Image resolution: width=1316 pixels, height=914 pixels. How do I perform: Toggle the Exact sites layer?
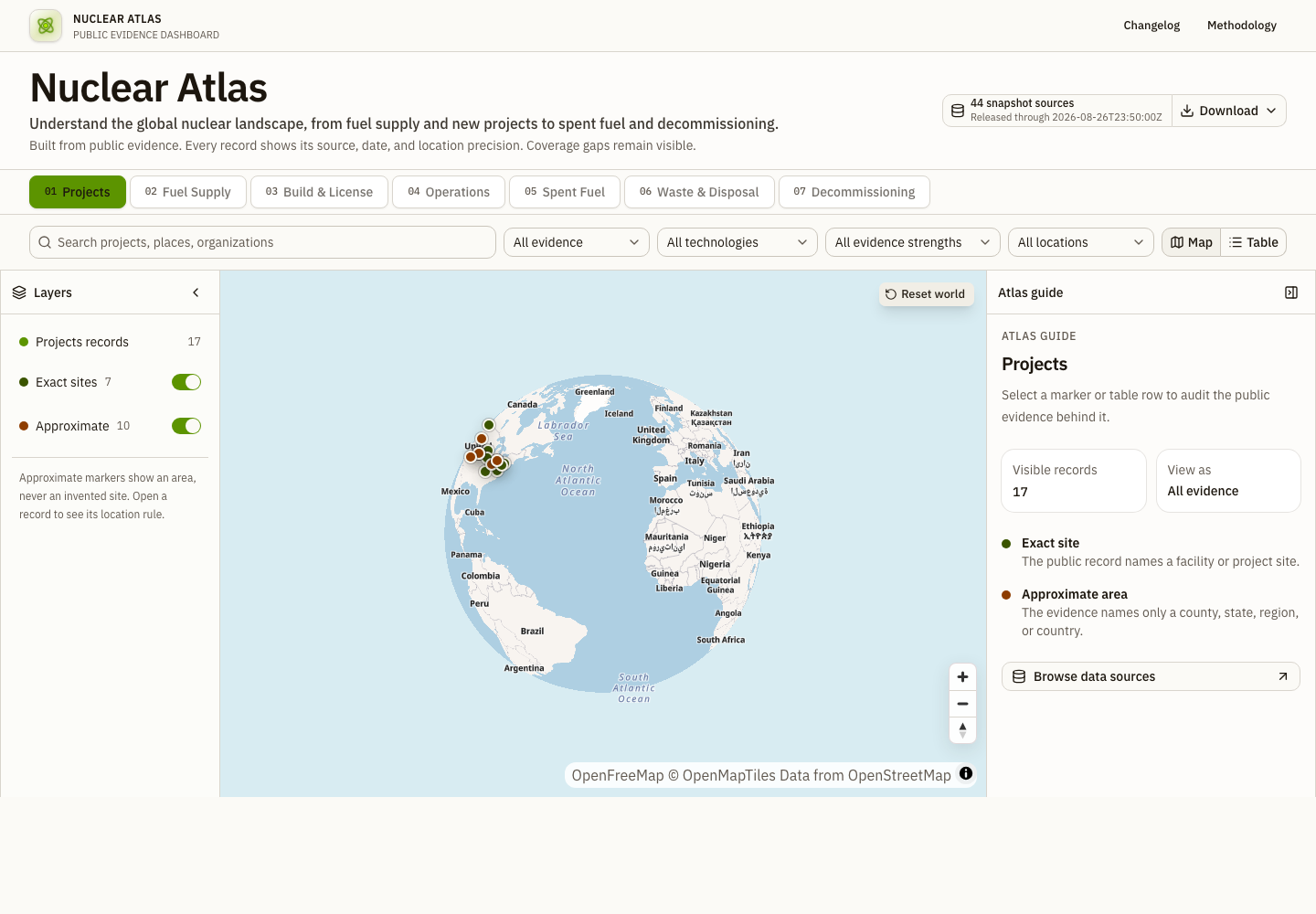coord(186,382)
